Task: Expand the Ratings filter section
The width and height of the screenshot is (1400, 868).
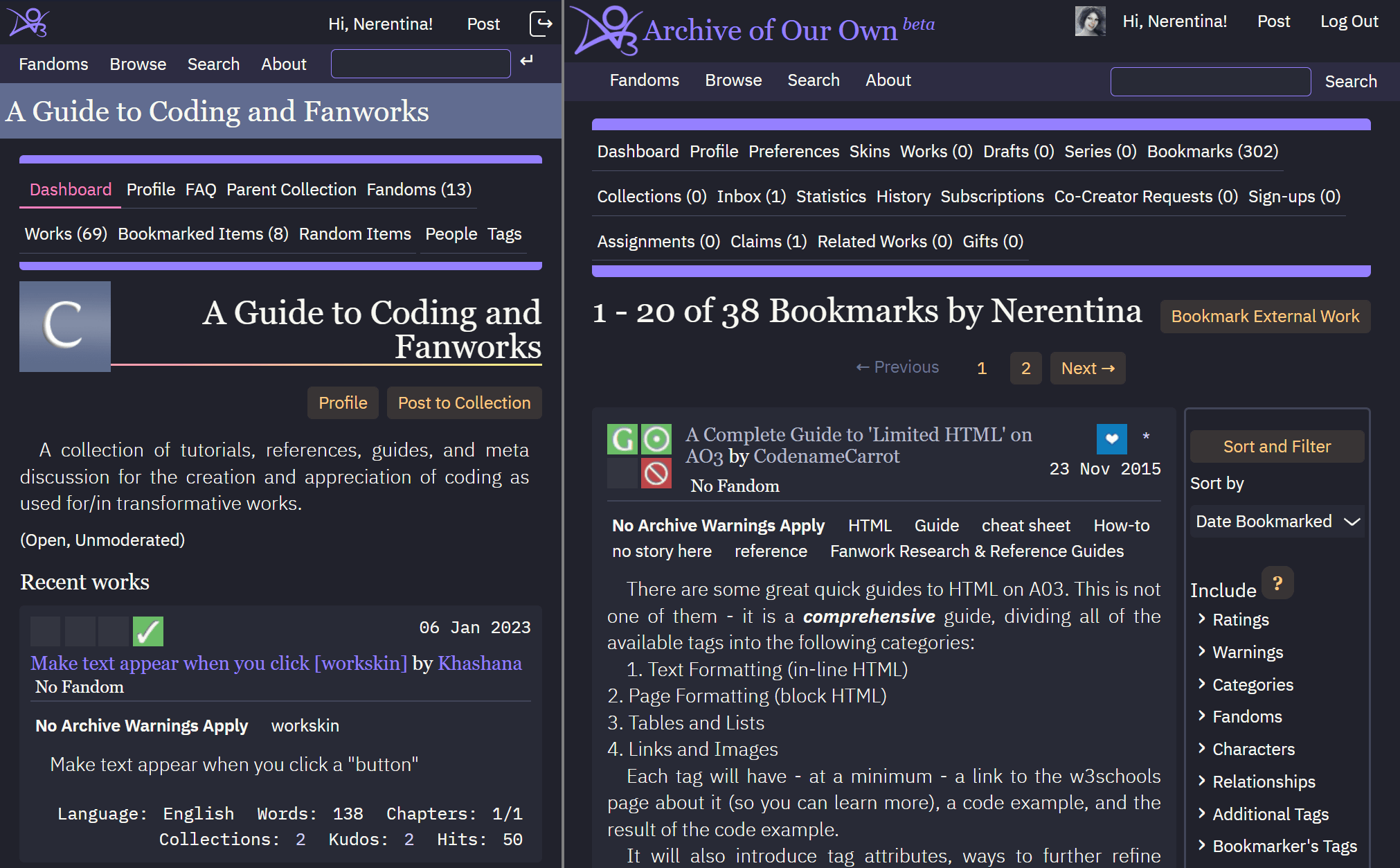Action: 1240,619
